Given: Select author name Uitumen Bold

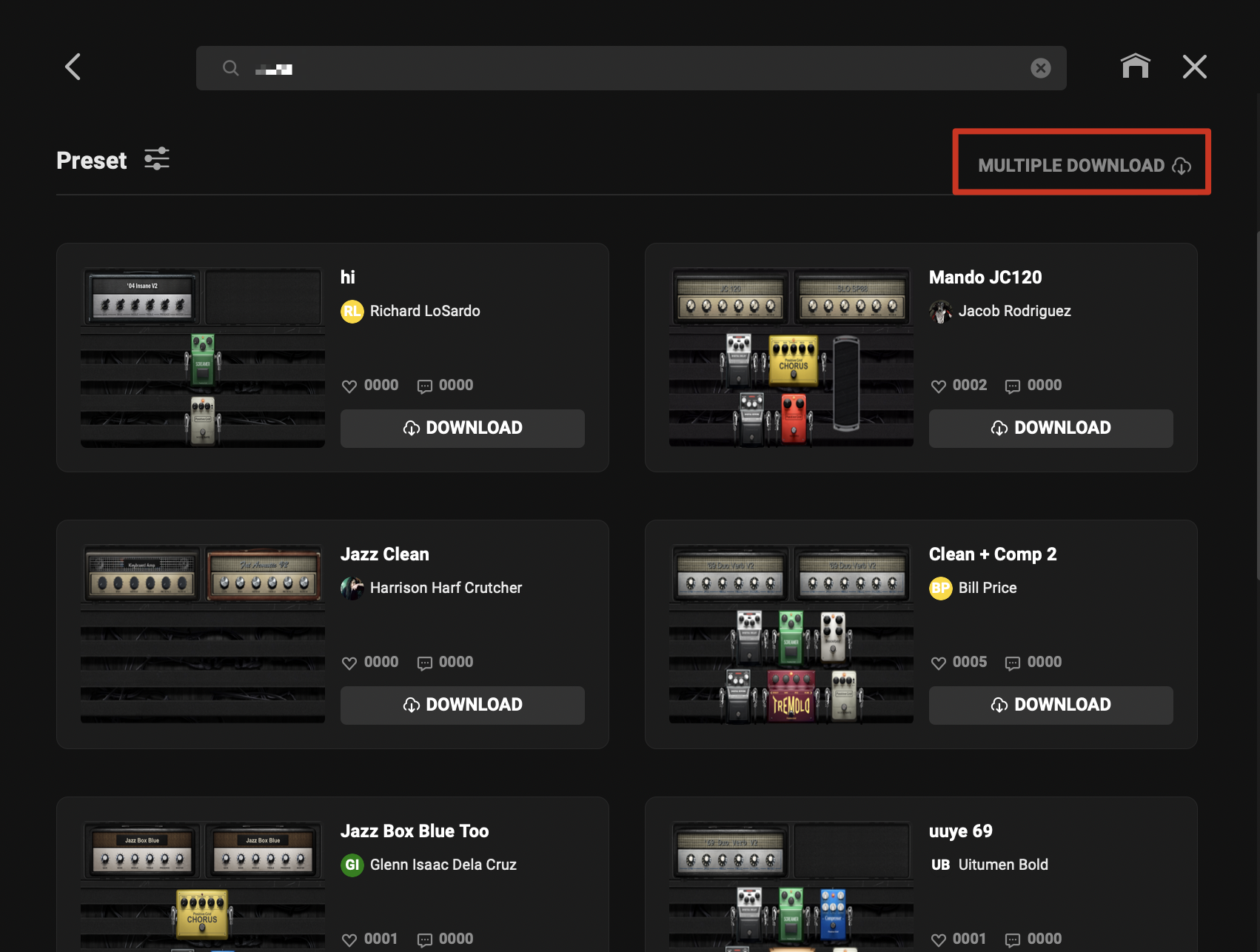Looking at the screenshot, I should (x=1003, y=865).
